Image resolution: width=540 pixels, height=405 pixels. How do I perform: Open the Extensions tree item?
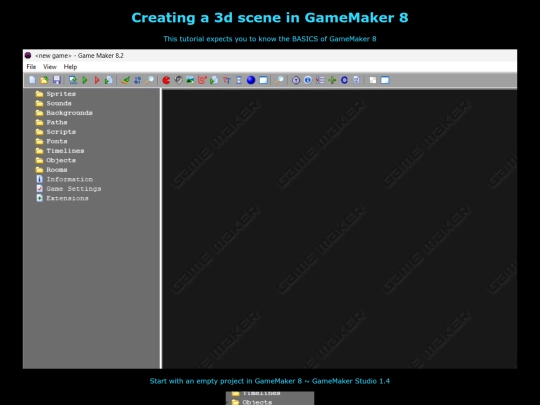coord(67,198)
